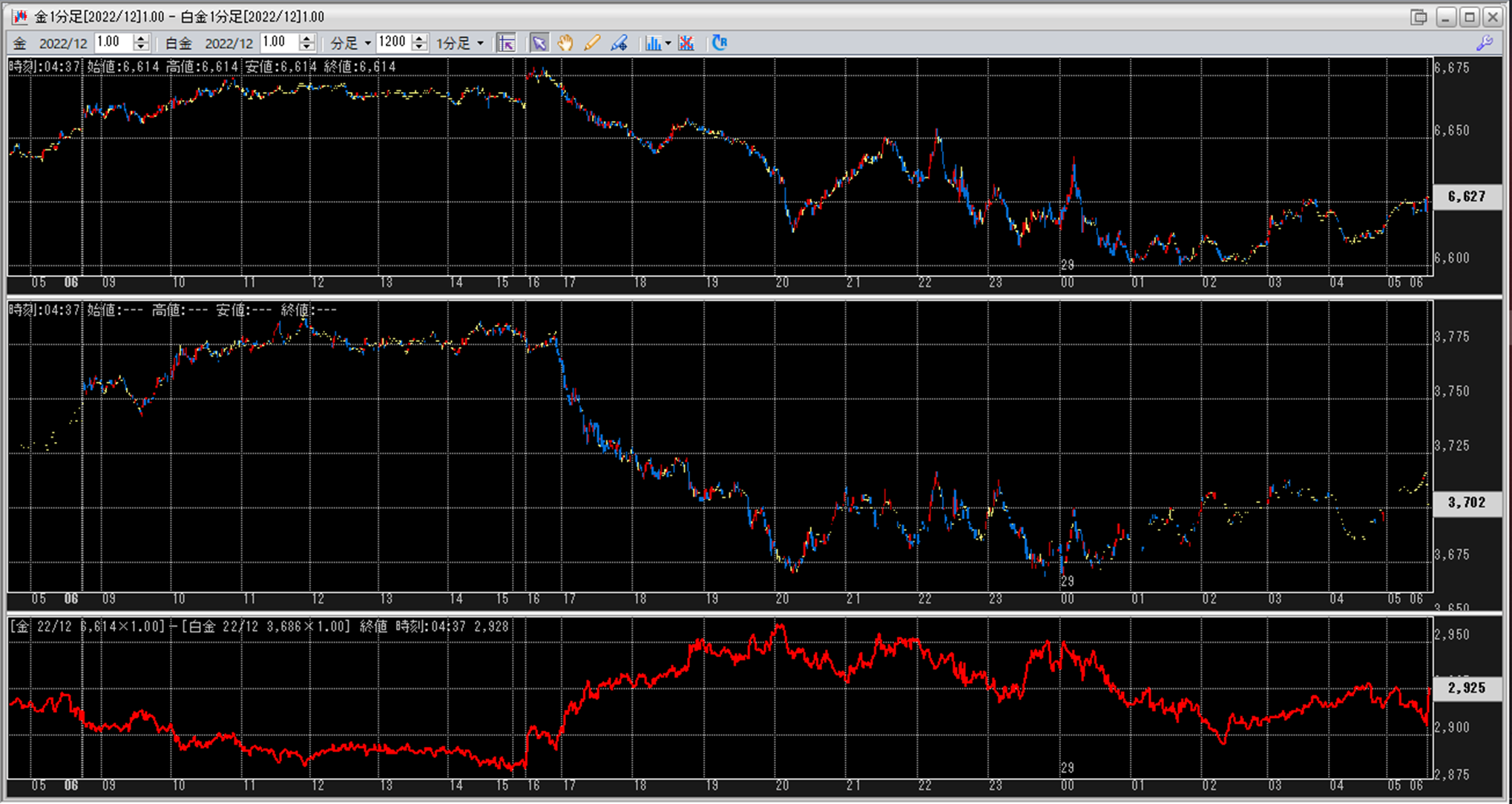Click the bar count 1200 input field
Viewport: 1512px width, 804px height.
(392, 42)
